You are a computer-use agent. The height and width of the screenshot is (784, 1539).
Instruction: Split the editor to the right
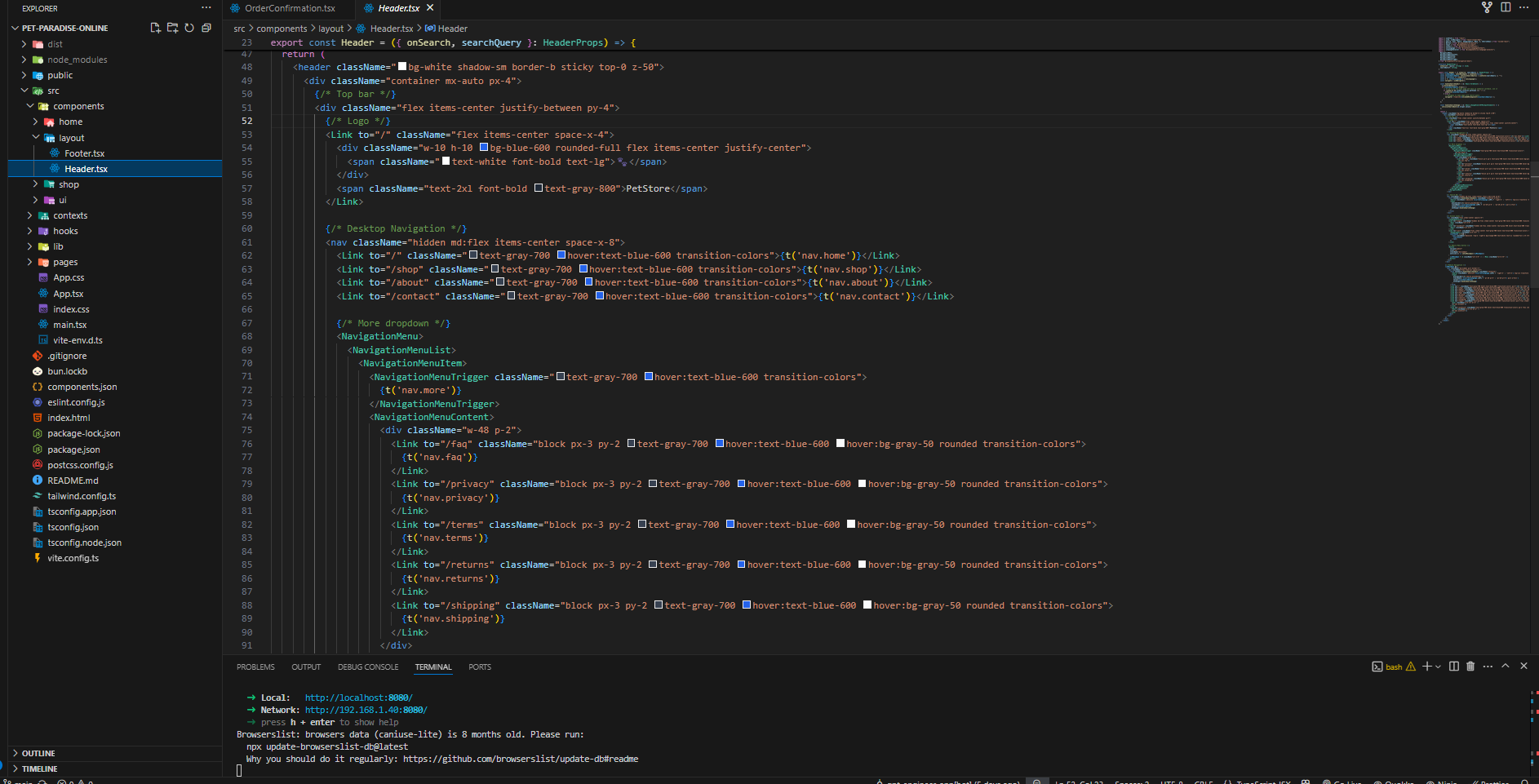click(1506, 7)
